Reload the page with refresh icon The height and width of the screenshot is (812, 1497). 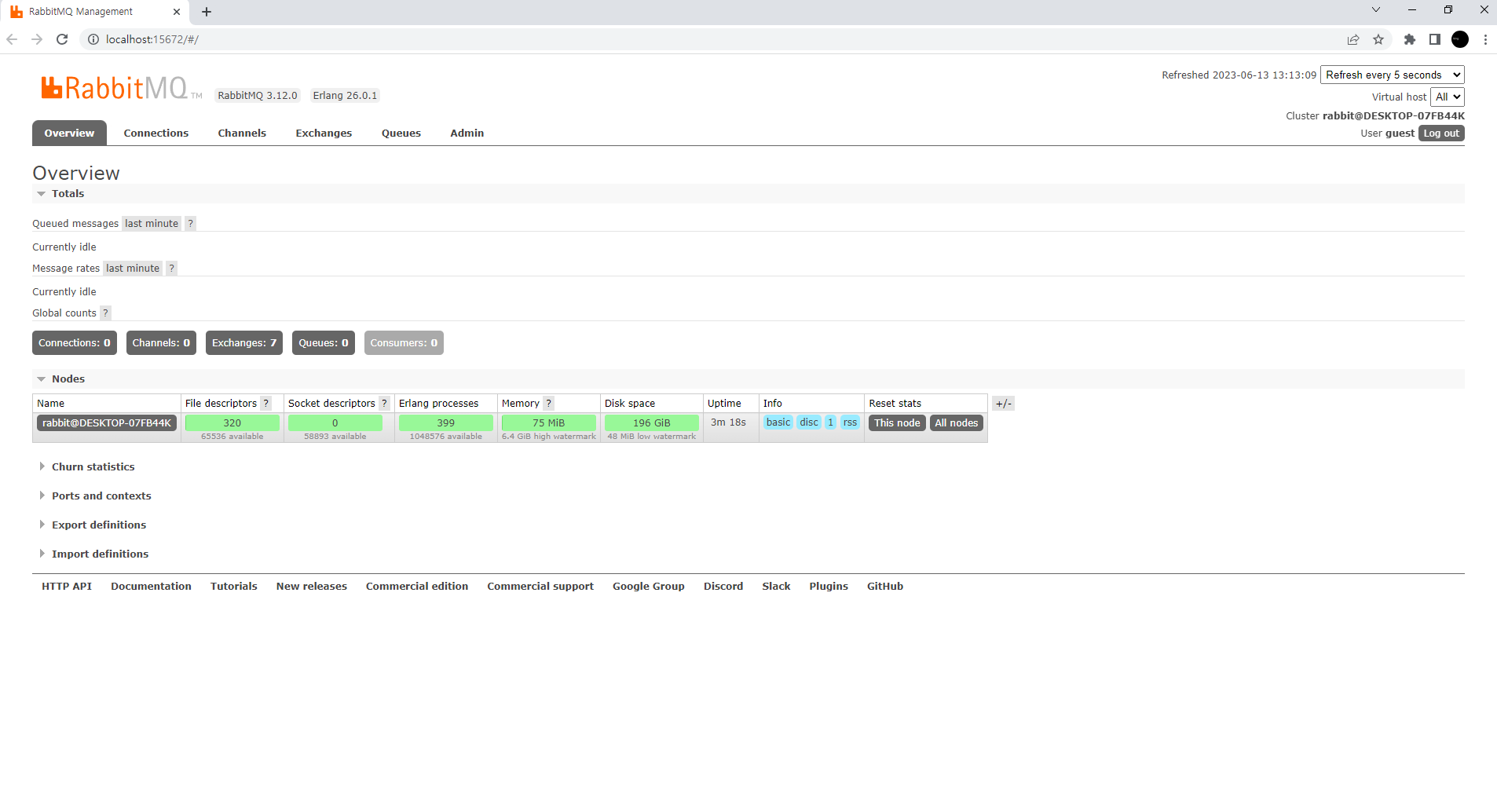pos(62,39)
